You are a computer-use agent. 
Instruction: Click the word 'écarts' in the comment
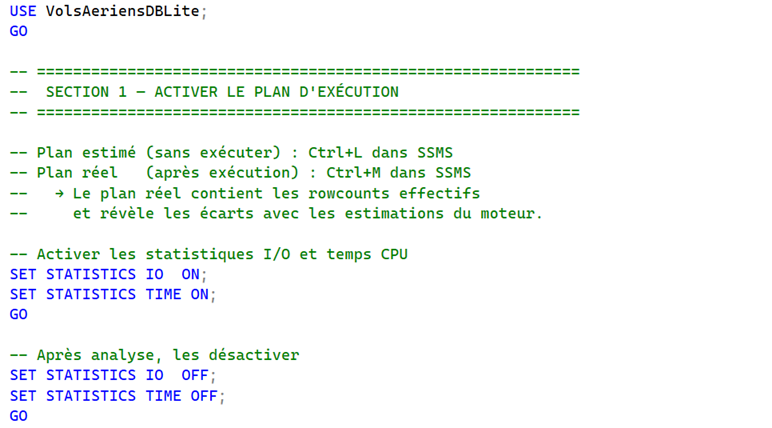226,213
